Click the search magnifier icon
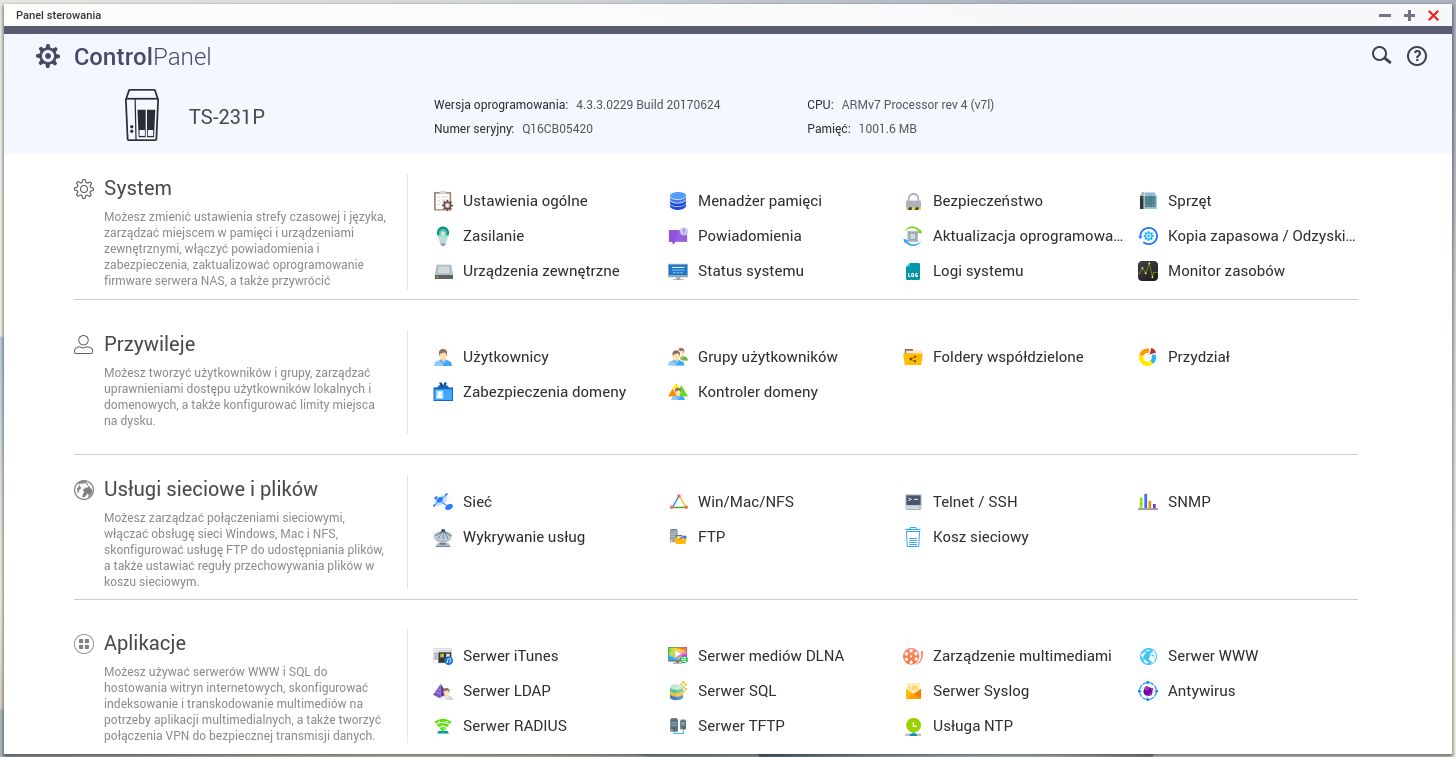Image resolution: width=1456 pixels, height=757 pixels. (1381, 56)
